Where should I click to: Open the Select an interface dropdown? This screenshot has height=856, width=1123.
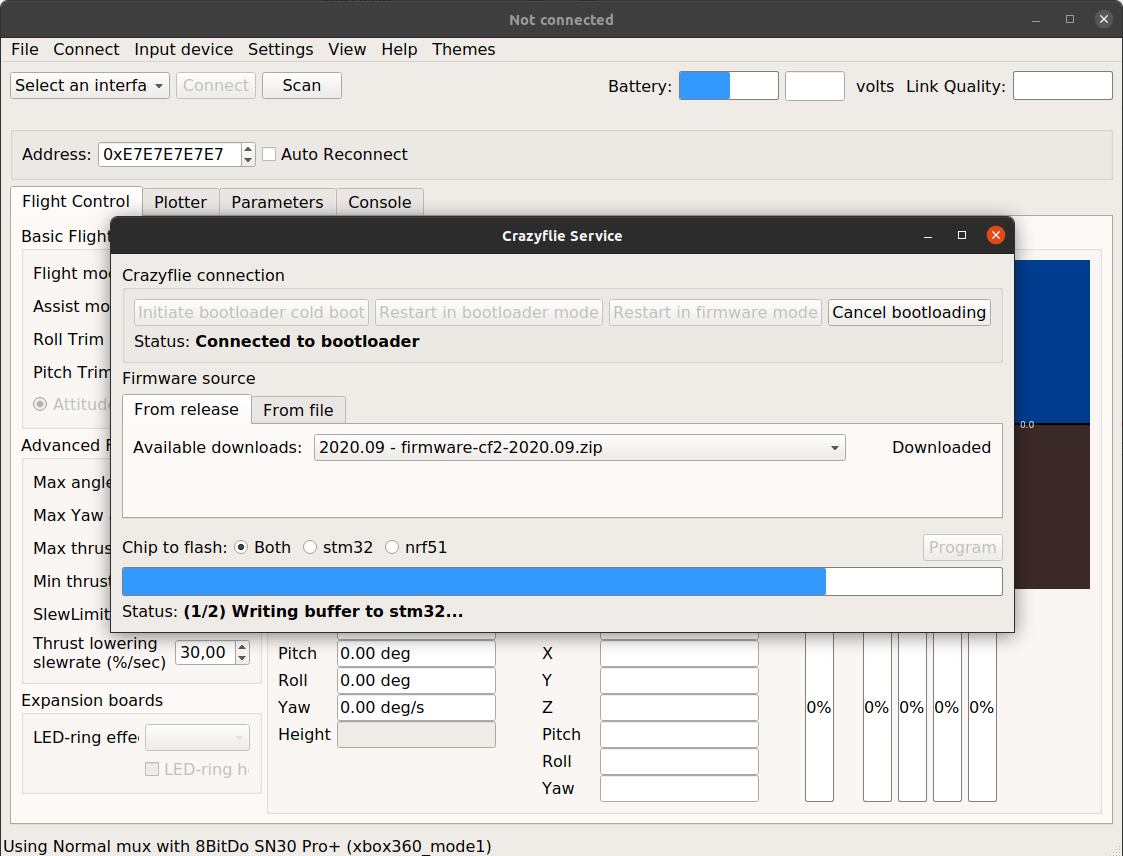(x=90, y=86)
